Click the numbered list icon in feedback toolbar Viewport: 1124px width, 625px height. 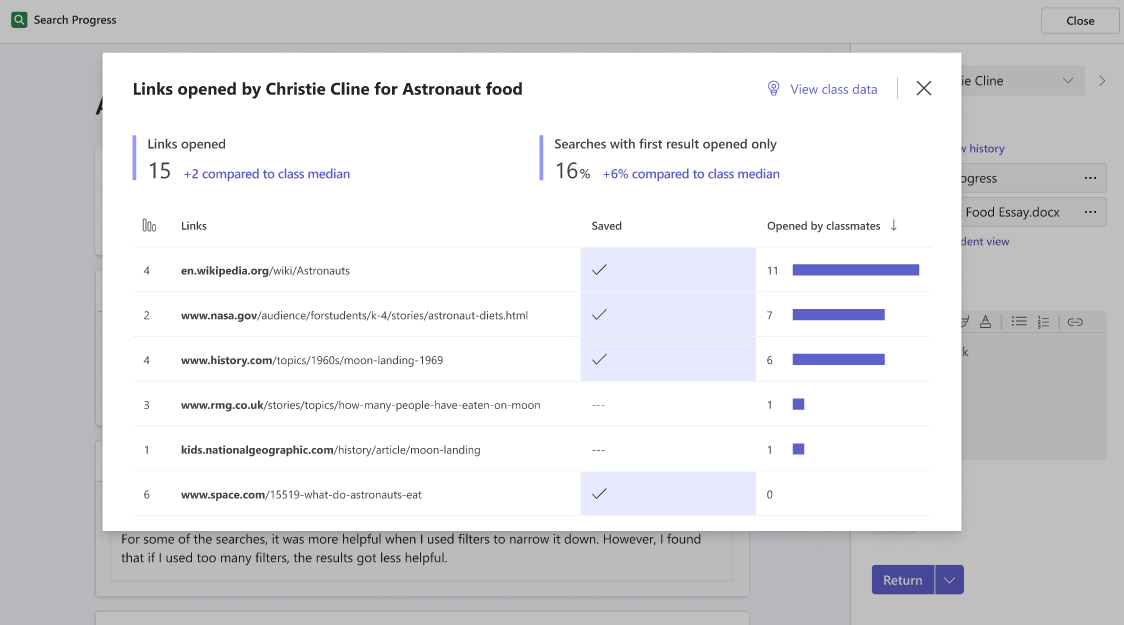(x=1044, y=322)
